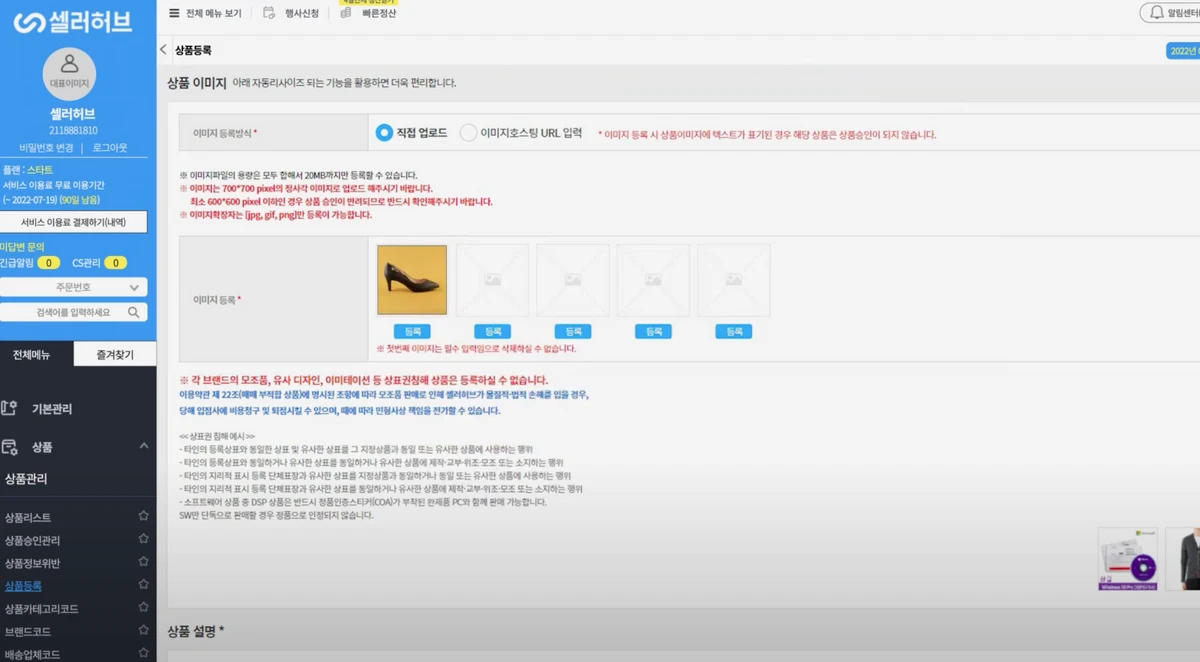Click the third empty image placeholder
This screenshot has width=1200, height=662.
(572, 280)
